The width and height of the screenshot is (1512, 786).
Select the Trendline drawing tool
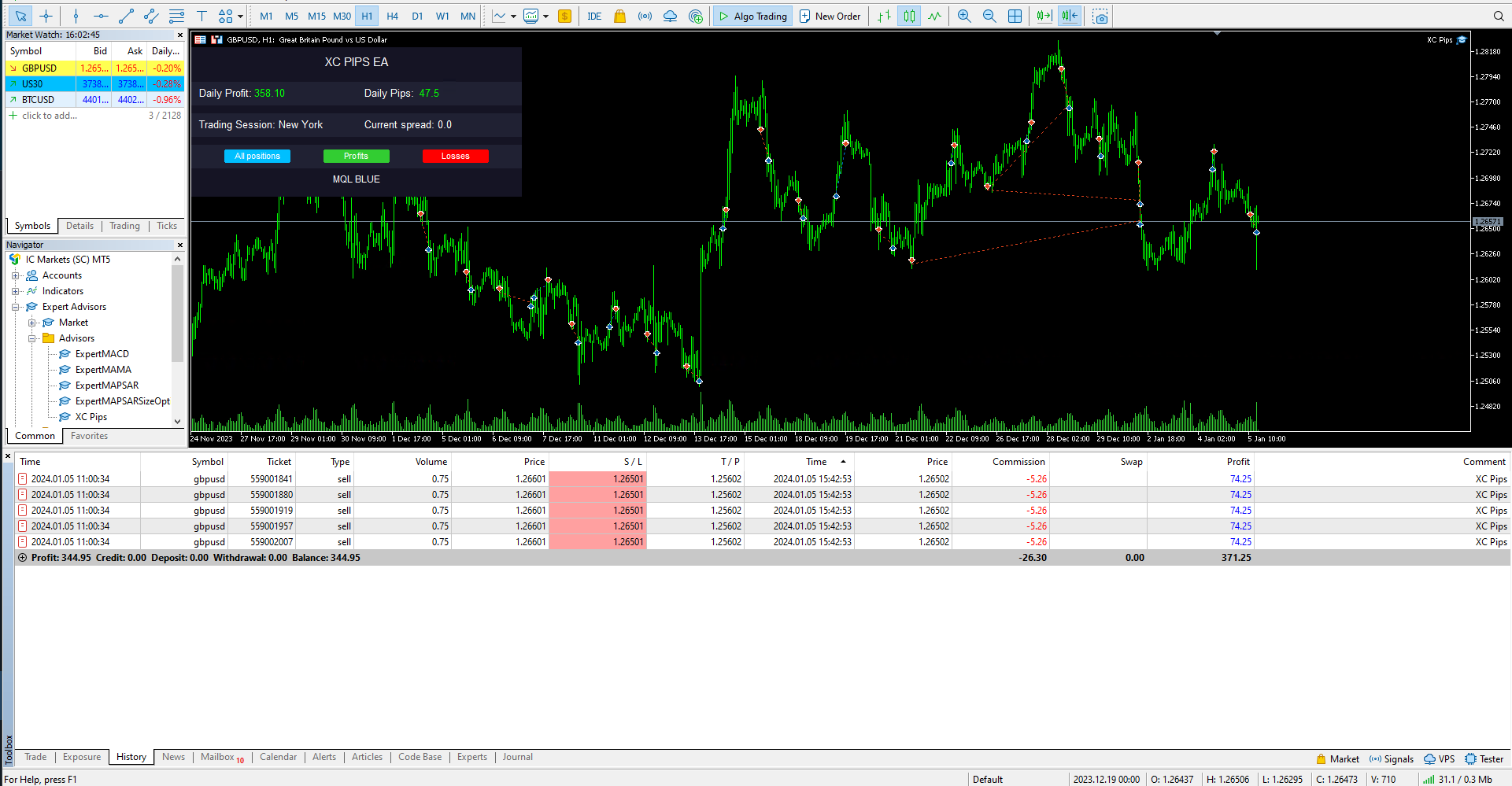[126, 16]
